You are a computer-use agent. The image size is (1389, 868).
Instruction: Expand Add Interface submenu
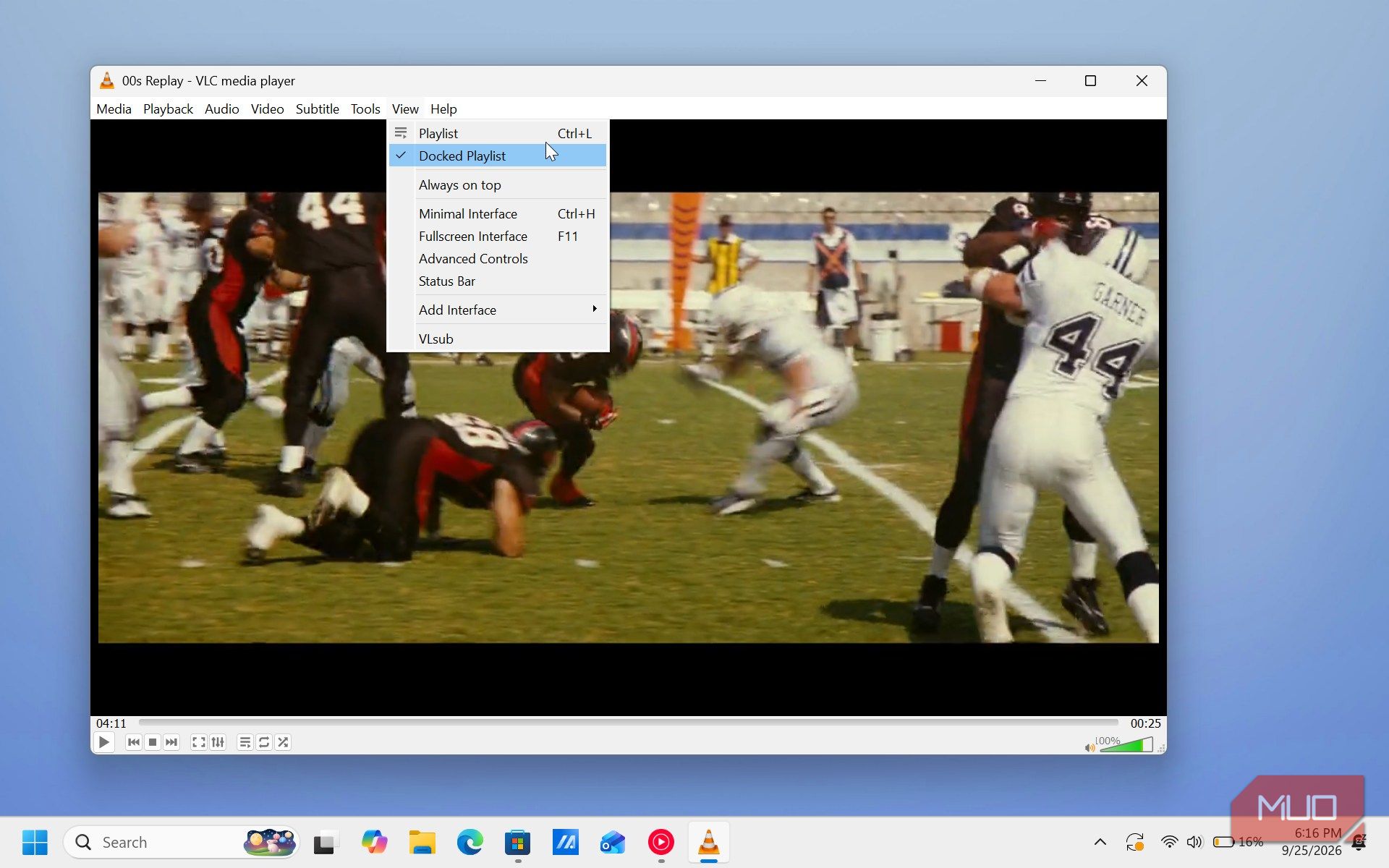pyautogui.click(x=498, y=310)
